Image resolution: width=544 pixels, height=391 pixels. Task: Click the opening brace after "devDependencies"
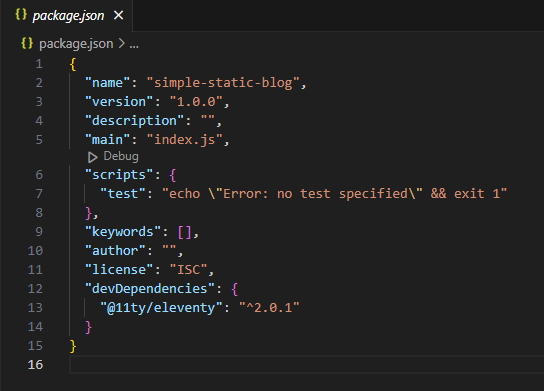(235, 289)
